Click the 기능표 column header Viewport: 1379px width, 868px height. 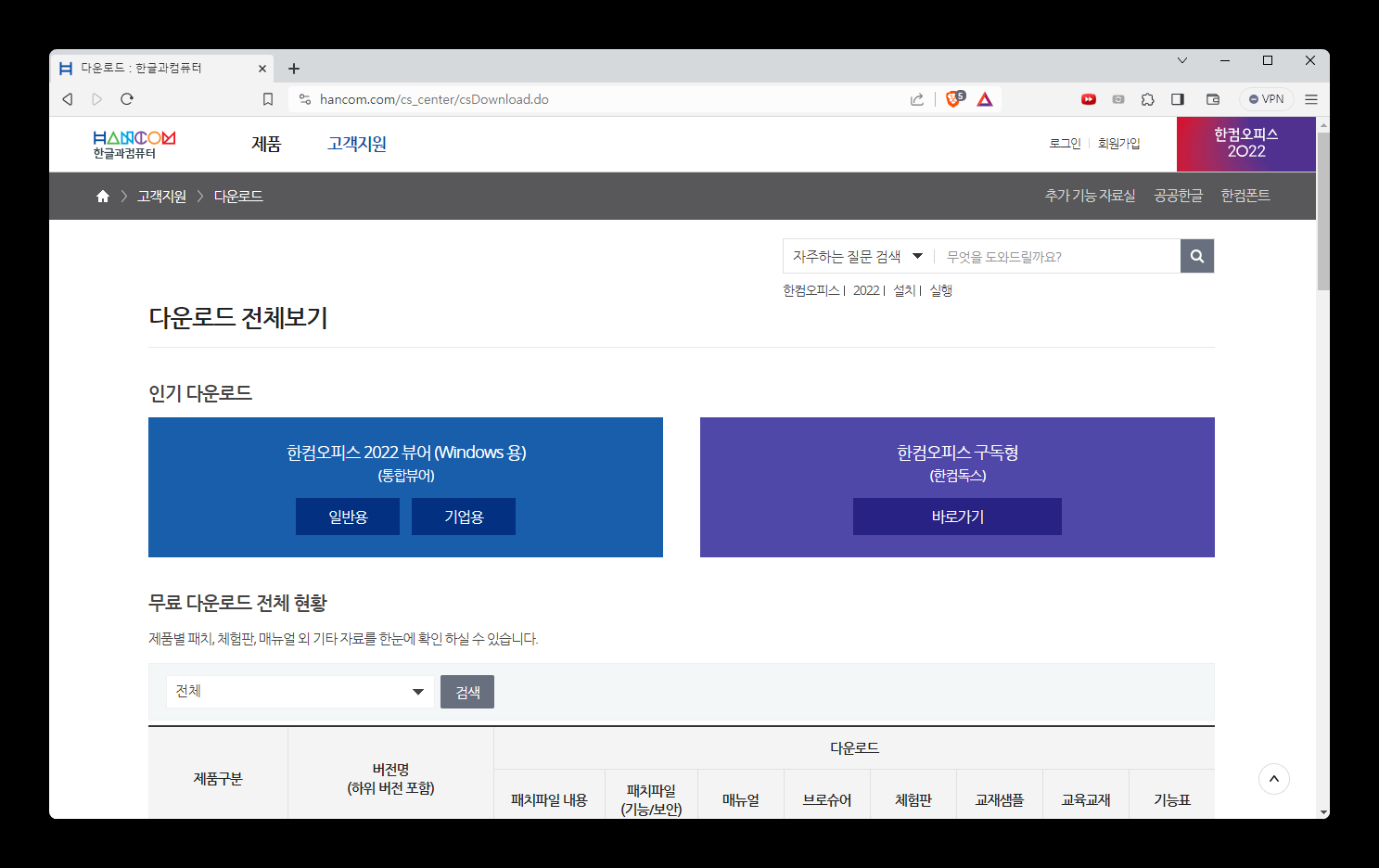tap(1172, 799)
